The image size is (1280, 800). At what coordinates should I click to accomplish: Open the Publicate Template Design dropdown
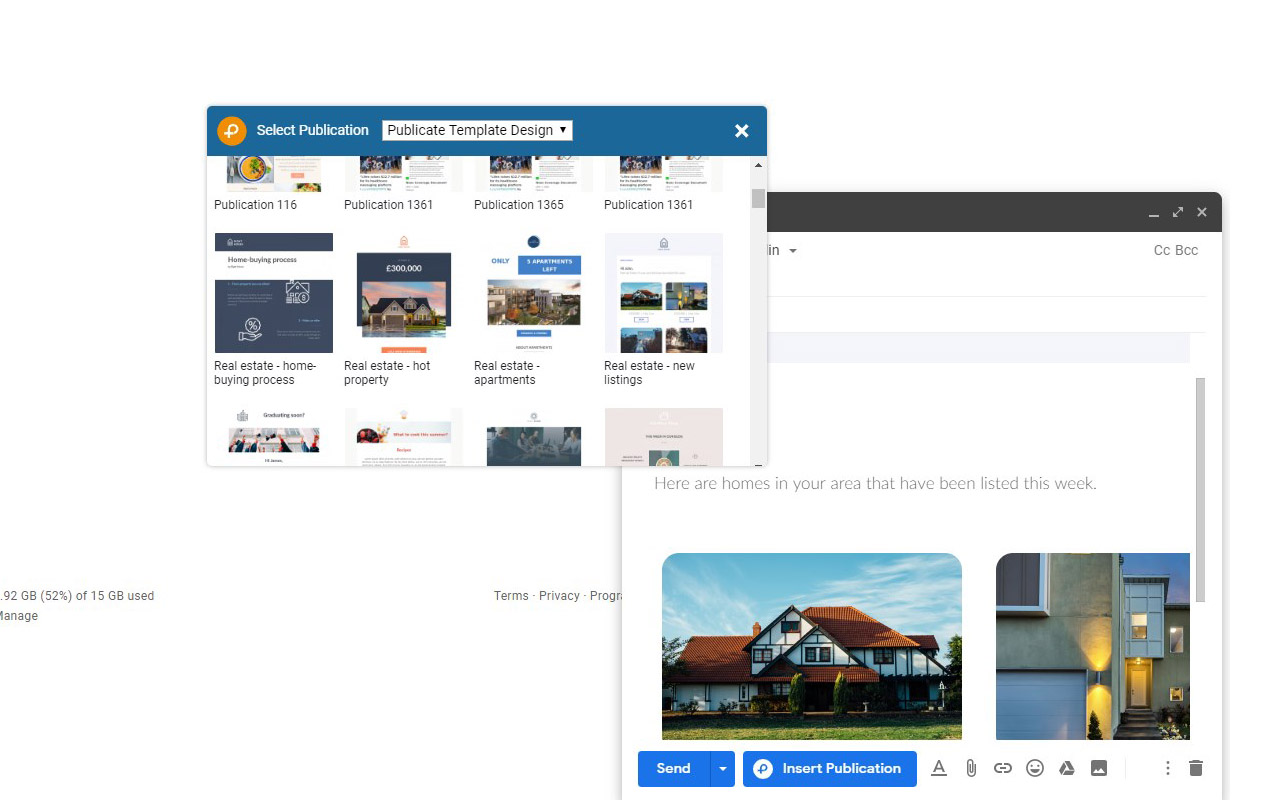coord(477,130)
